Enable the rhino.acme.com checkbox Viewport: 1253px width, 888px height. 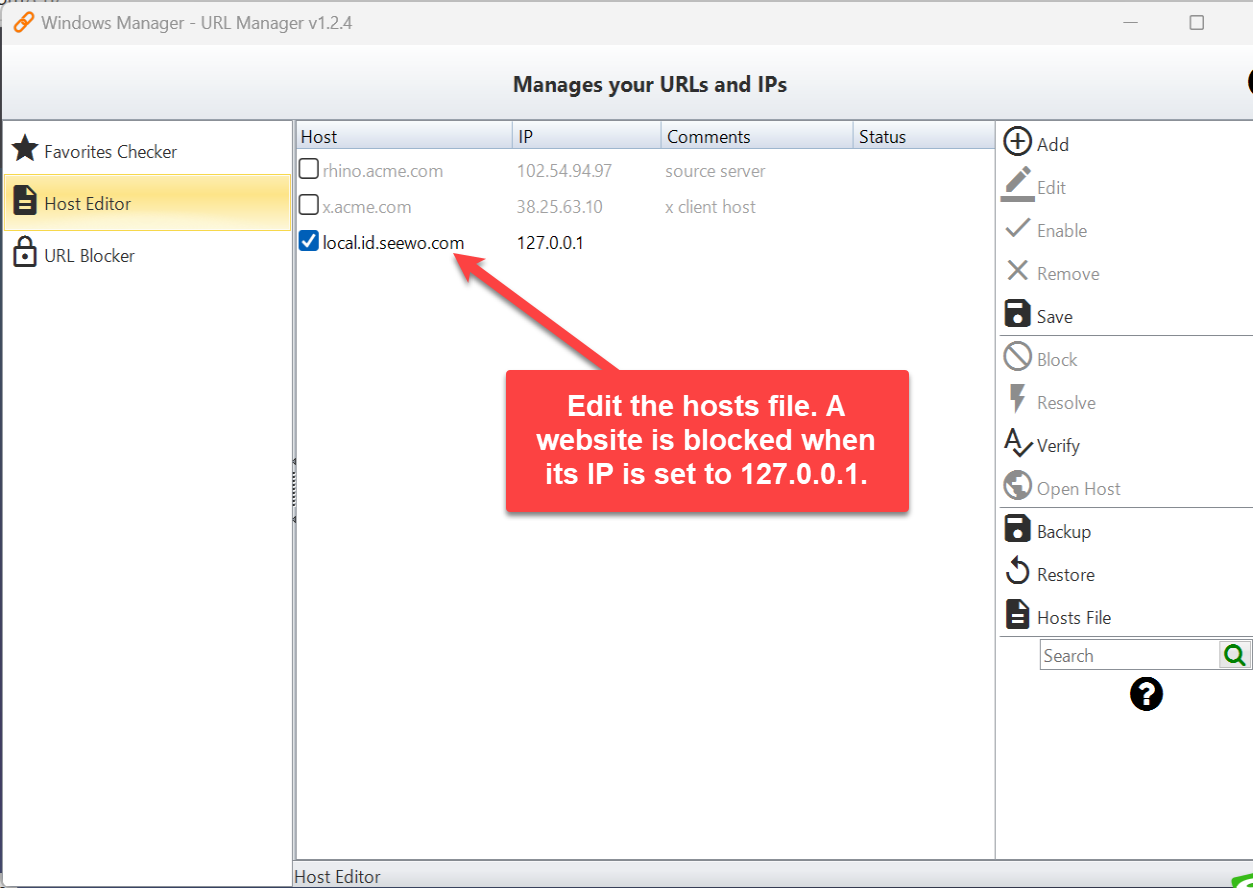[310, 169]
